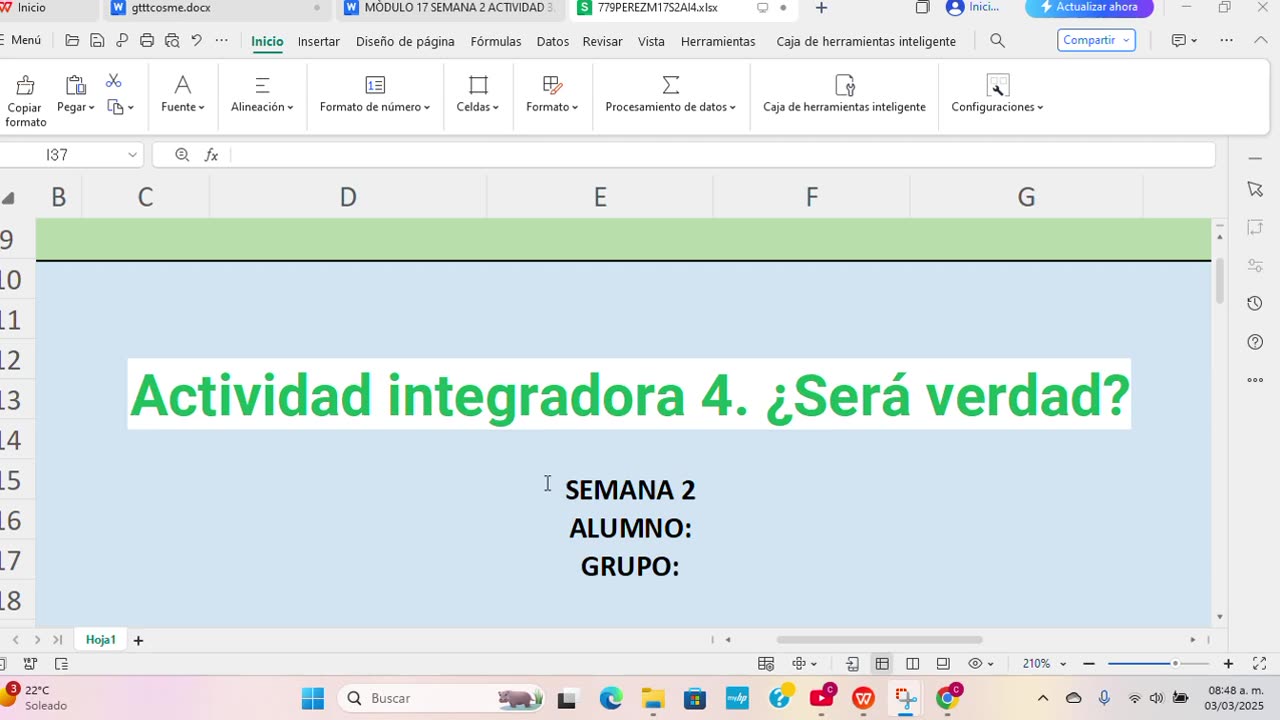Image resolution: width=1280 pixels, height=720 pixels.
Task: Switch to Diseño de página tab
Action: click(x=405, y=41)
